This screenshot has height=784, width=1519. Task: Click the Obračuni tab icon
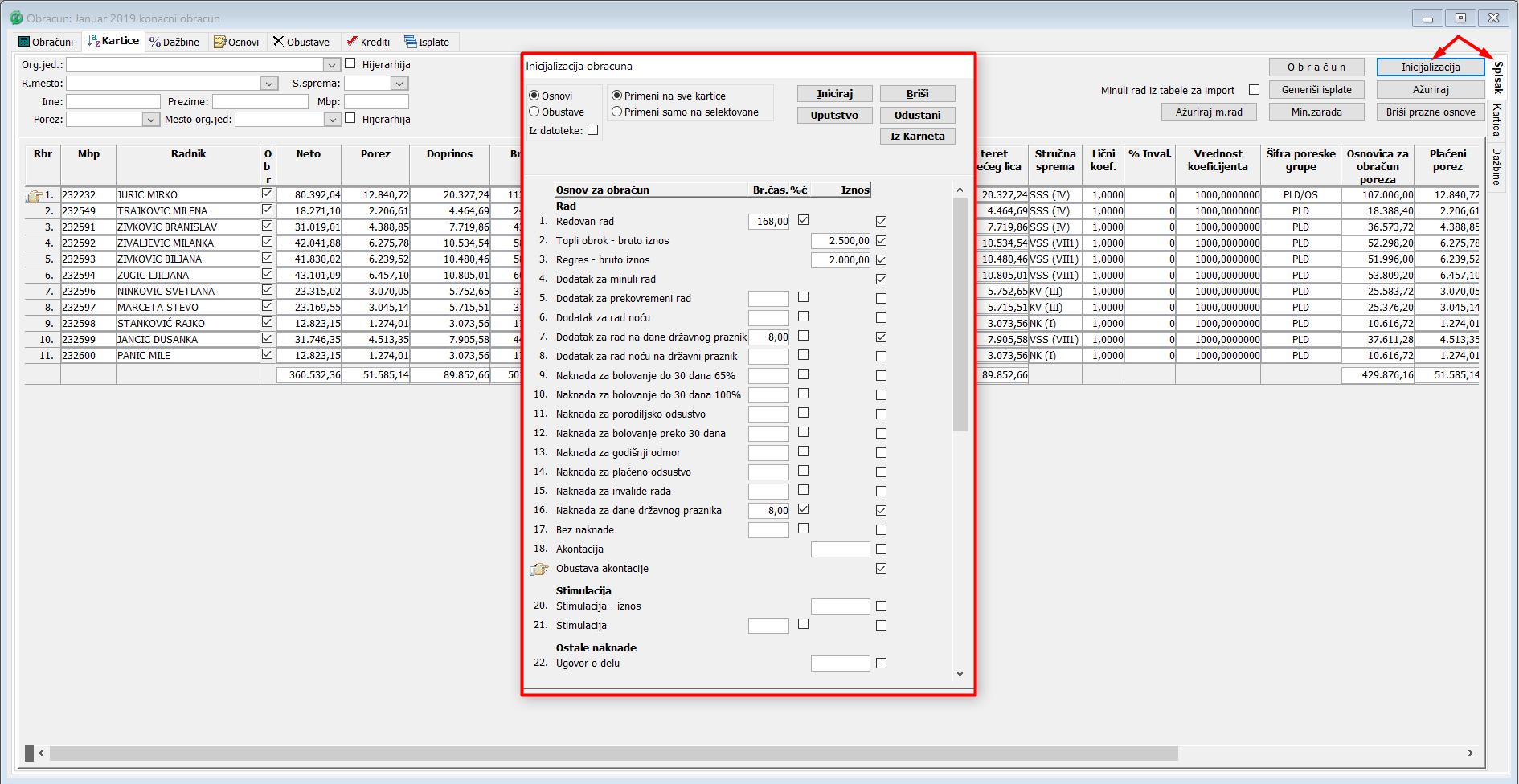point(24,42)
